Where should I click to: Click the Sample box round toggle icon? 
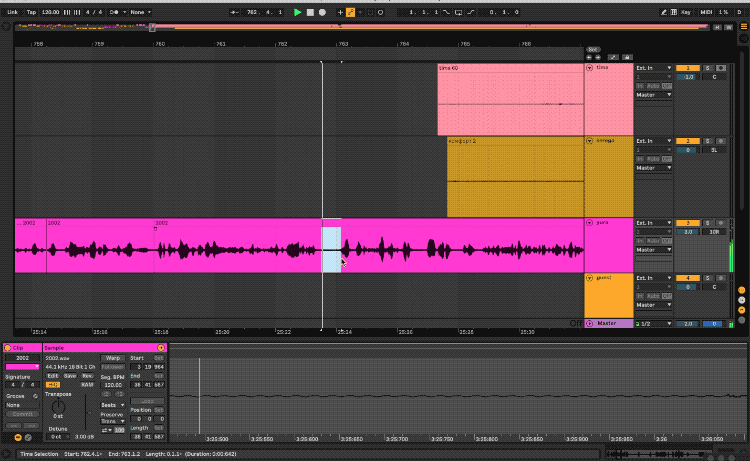pos(161,348)
